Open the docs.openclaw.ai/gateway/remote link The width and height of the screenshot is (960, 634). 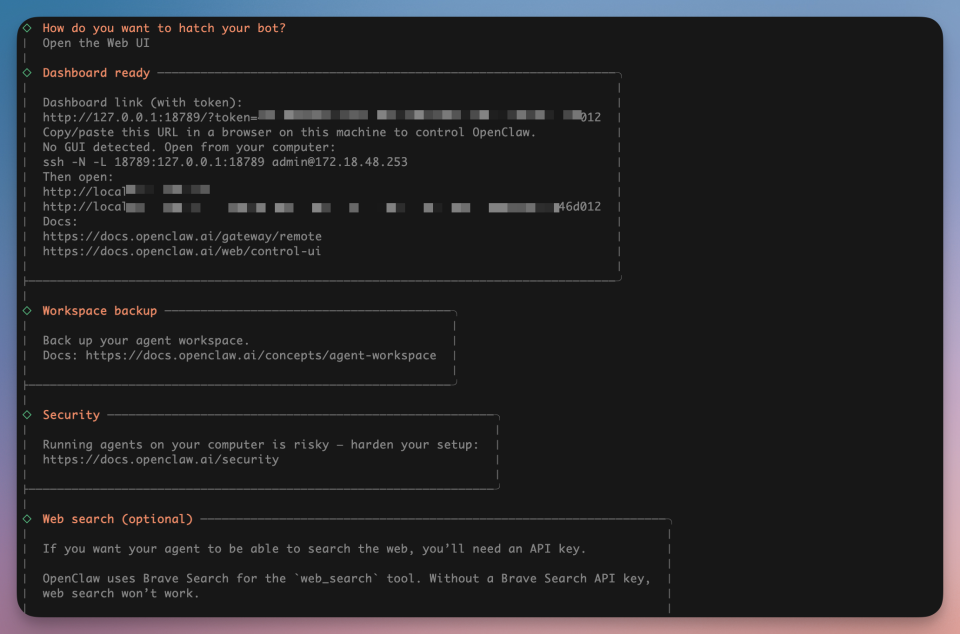[182, 236]
